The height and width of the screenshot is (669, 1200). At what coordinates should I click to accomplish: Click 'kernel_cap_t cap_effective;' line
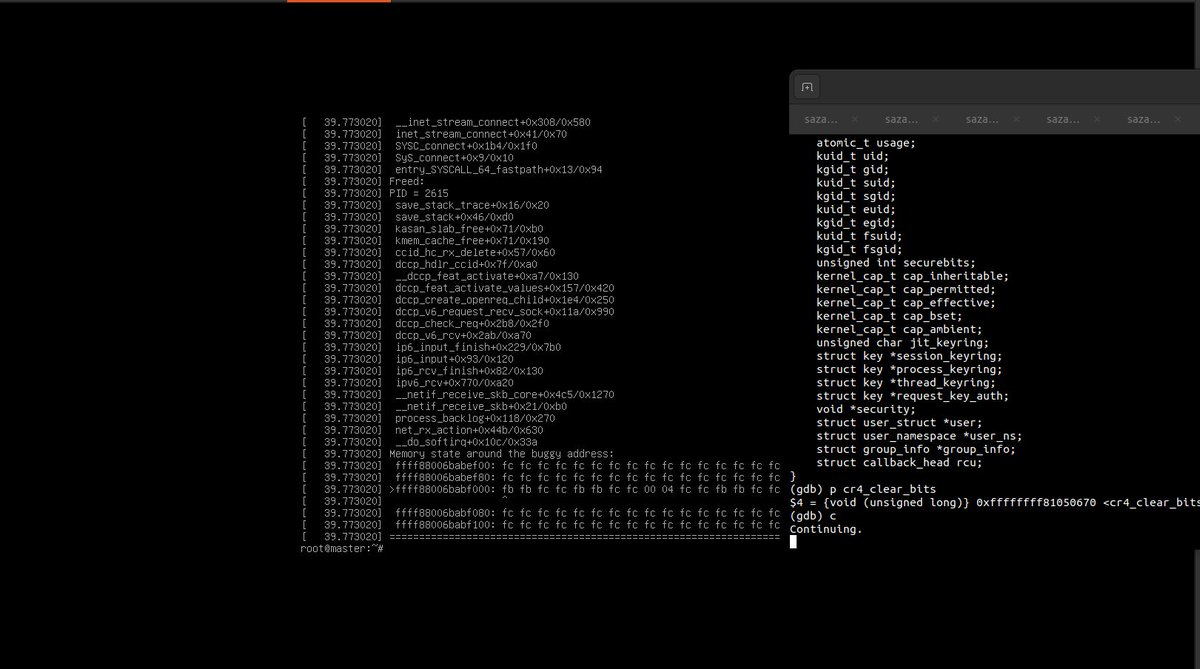[906, 303]
